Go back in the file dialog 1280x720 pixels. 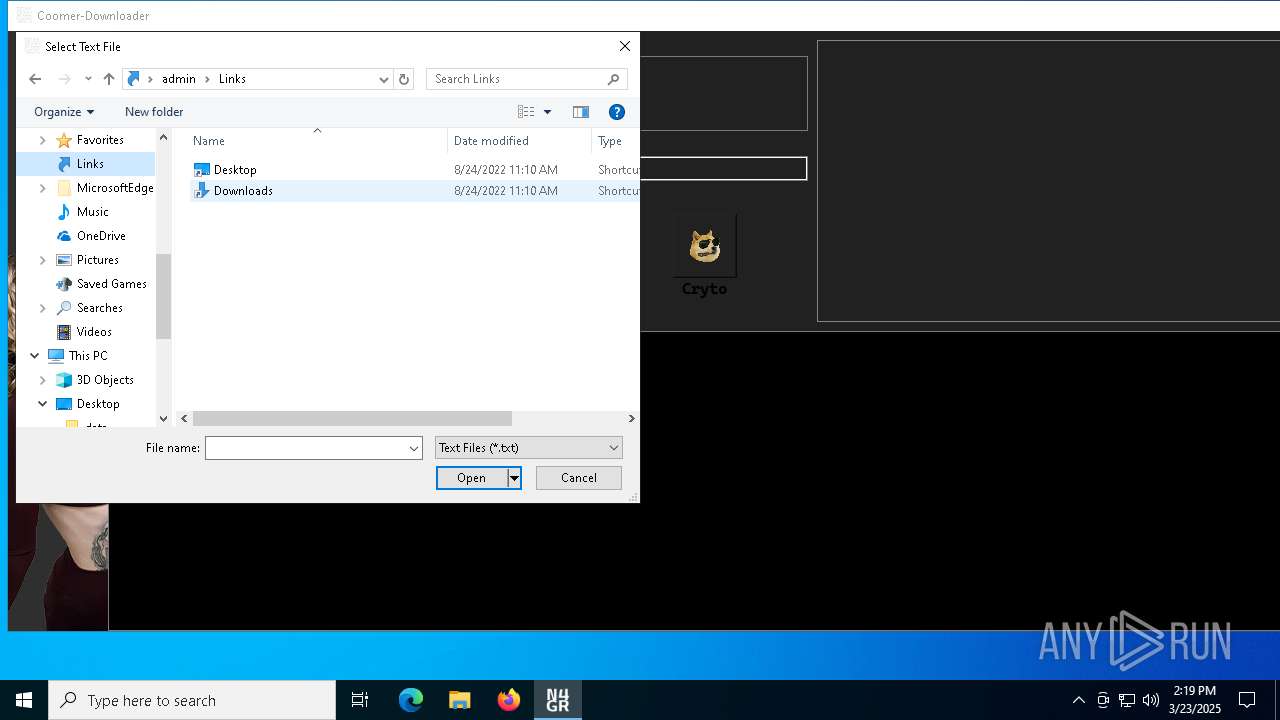click(x=35, y=79)
